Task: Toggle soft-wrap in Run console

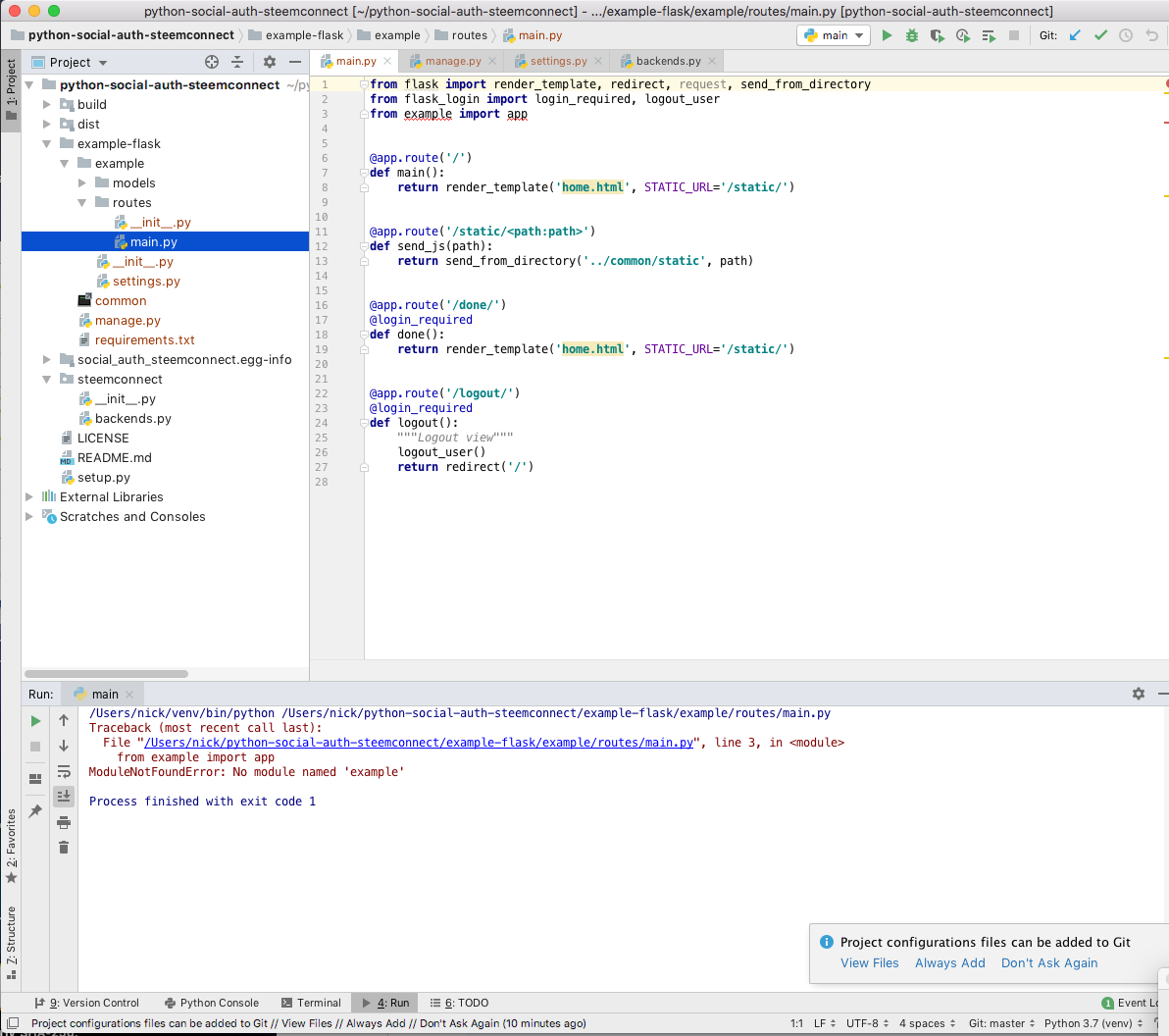Action: click(x=64, y=771)
